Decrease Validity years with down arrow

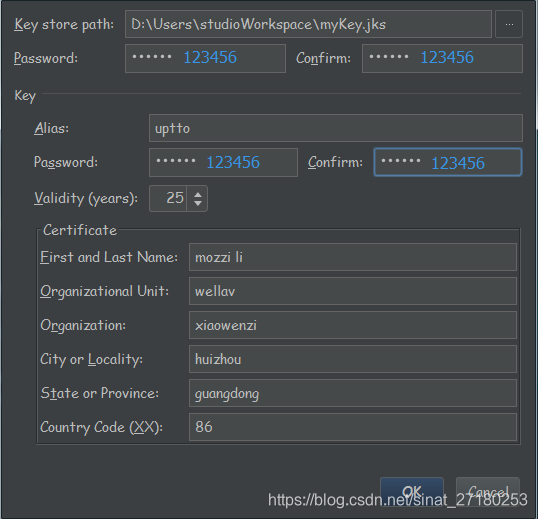(197, 203)
